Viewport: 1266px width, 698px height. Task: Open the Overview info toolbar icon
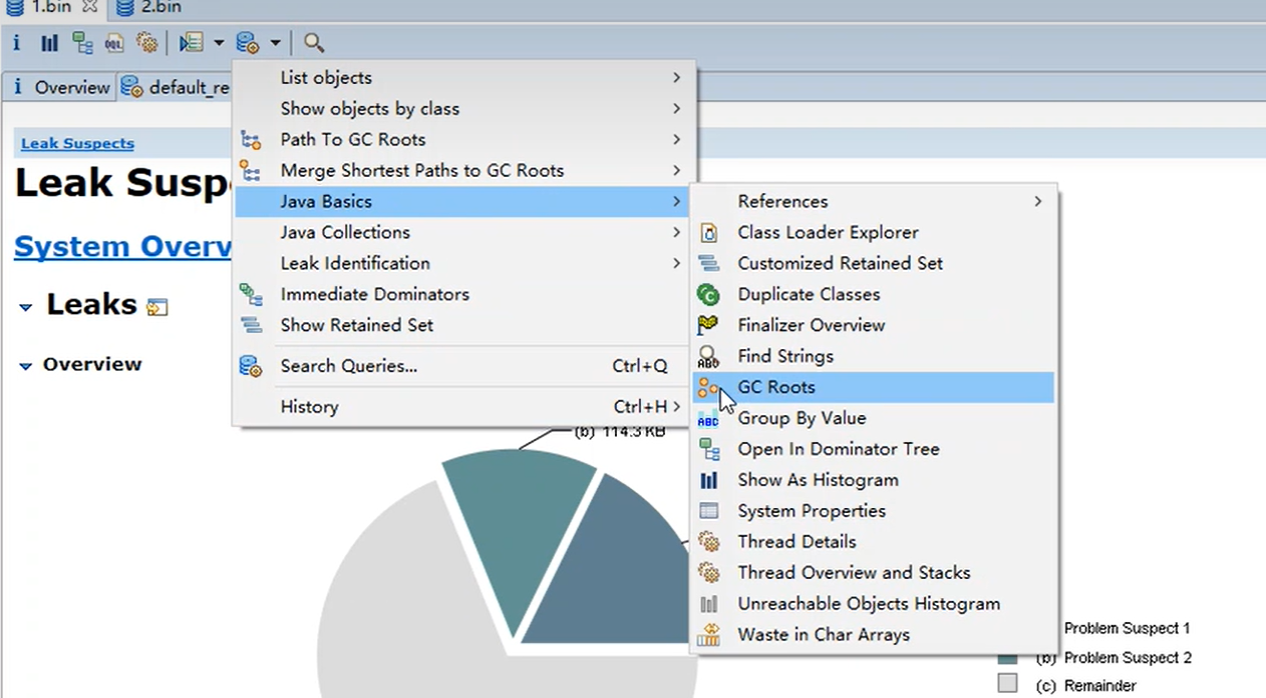tap(16, 43)
